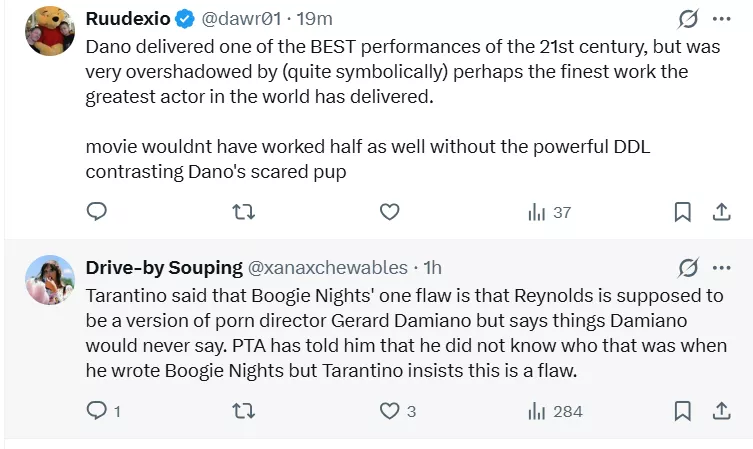753x449 pixels.
Task: Open the Ruudexio display name link
Action: [129, 19]
